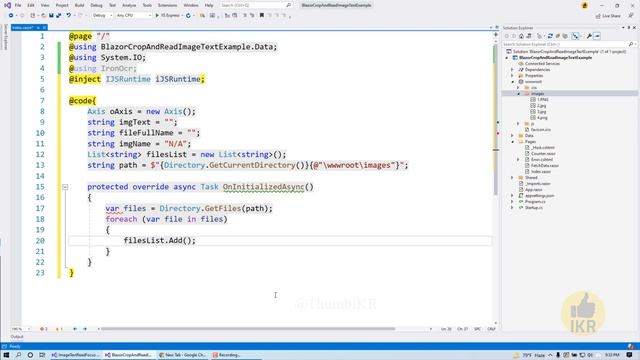Expand the js folder
Screen dimensions: 640x360
(518, 124)
